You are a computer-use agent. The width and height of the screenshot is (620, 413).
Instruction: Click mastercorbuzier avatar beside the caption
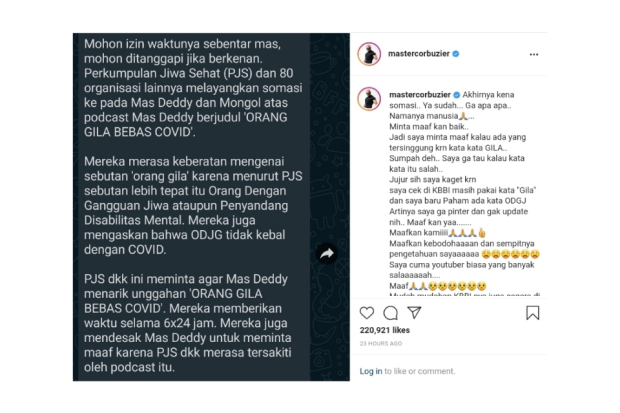click(x=369, y=99)
